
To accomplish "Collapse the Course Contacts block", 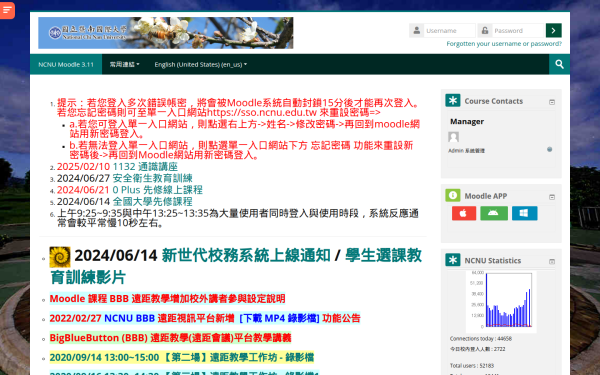I will pos(552,102).
